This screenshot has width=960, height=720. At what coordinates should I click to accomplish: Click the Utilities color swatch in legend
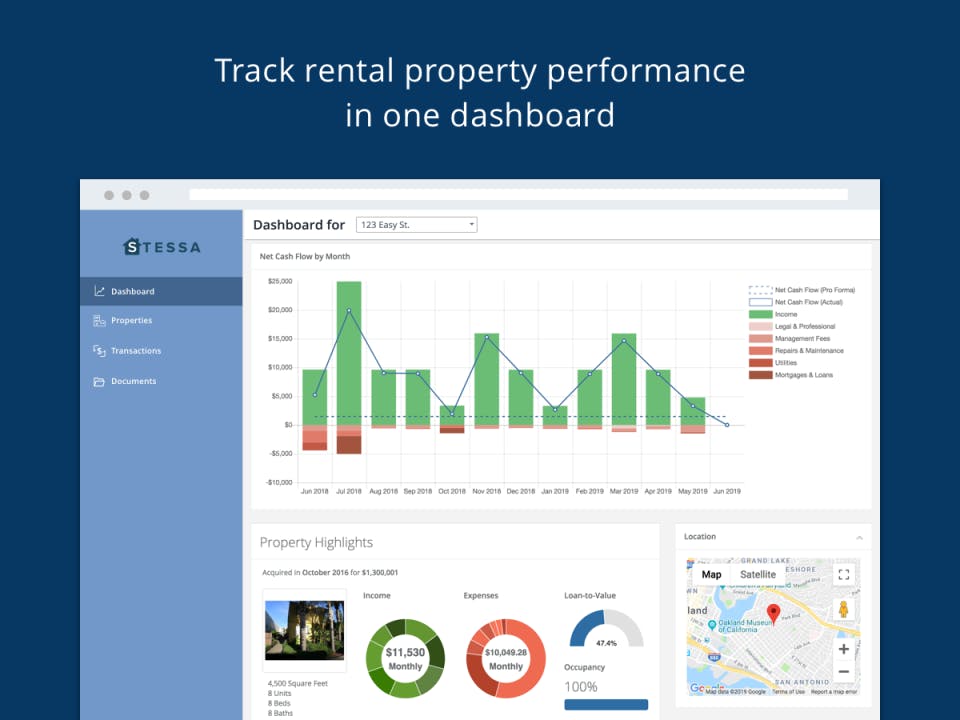tap(760, 362)
